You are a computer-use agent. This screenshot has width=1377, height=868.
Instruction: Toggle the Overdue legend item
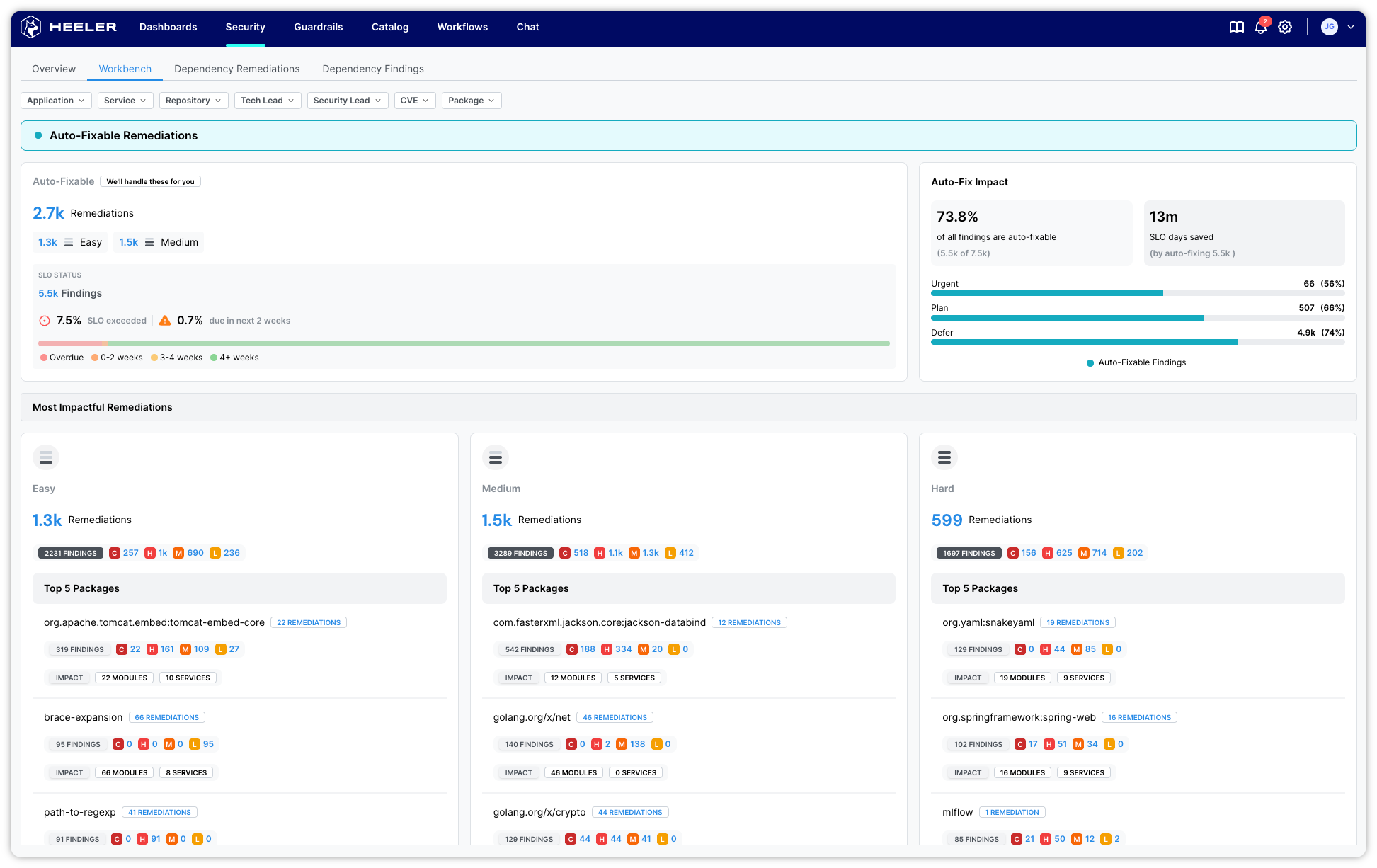point(62,358)
